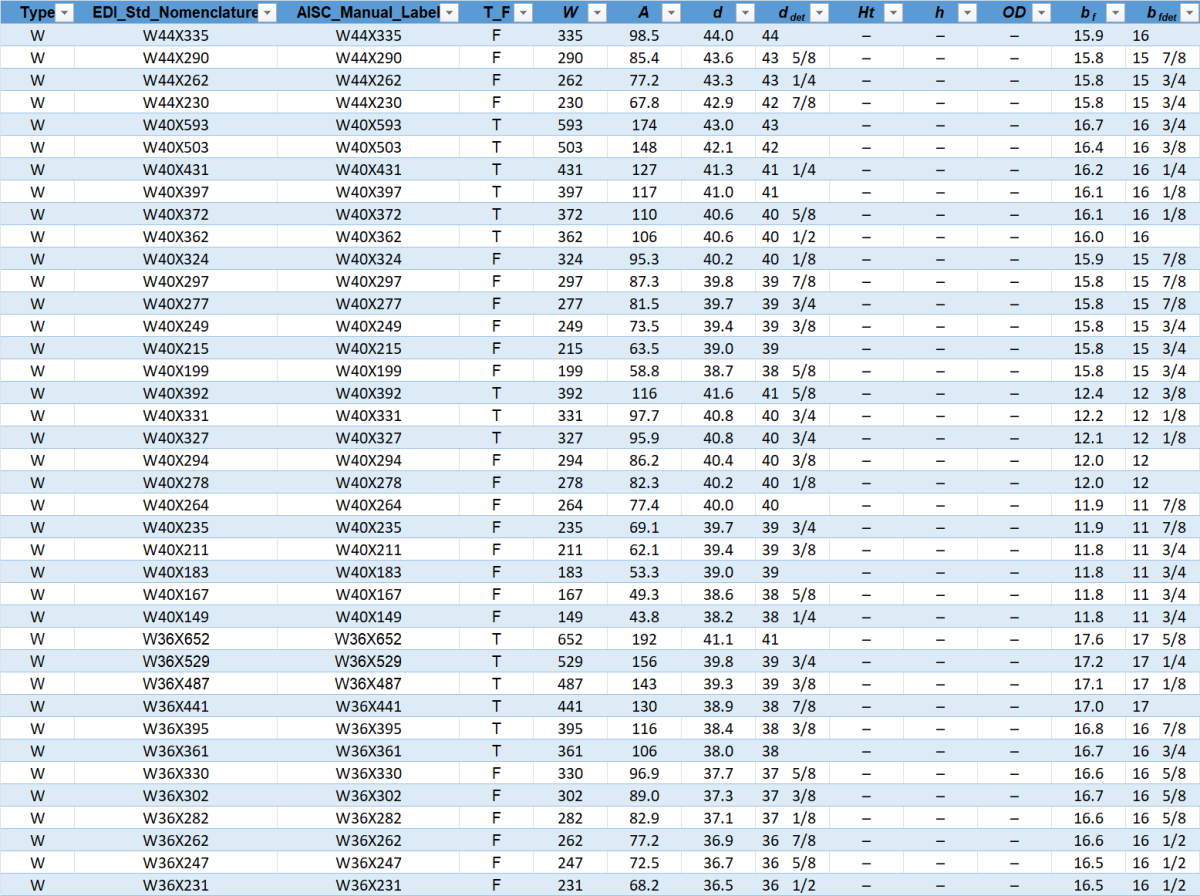The image size is (1200, 896).
Task: Open the Ht column filter dropdown
Action: (x=894, y=13)
